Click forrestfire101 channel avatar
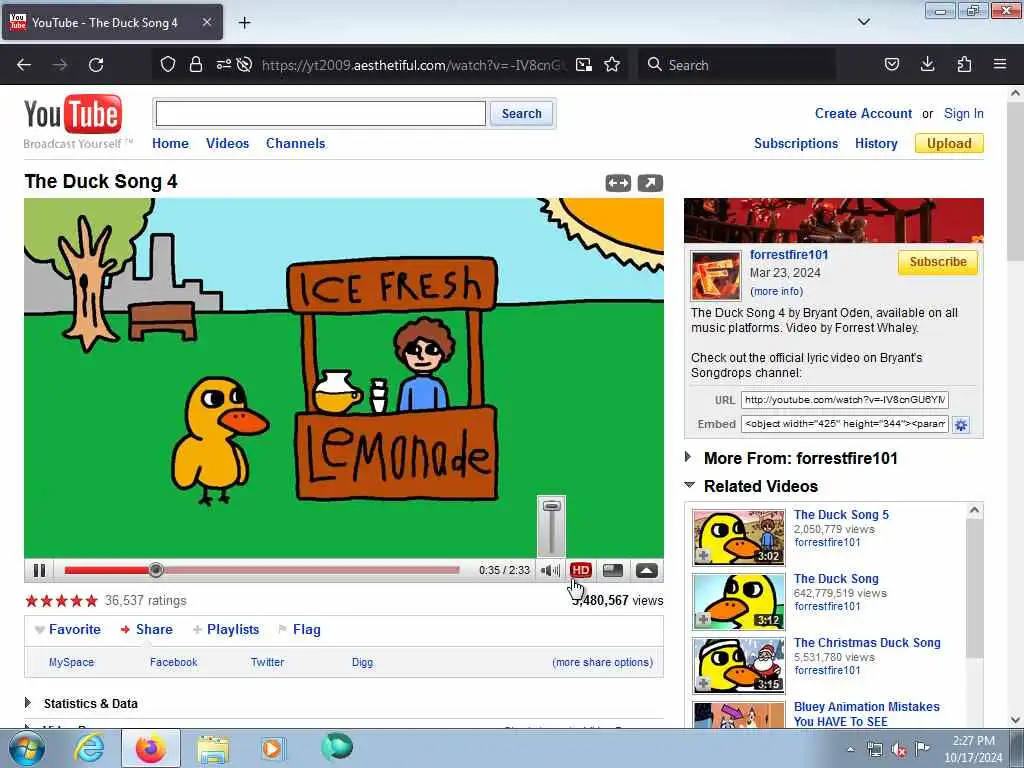This screenshot has width=1024, height=768. (x=716, y=276)
